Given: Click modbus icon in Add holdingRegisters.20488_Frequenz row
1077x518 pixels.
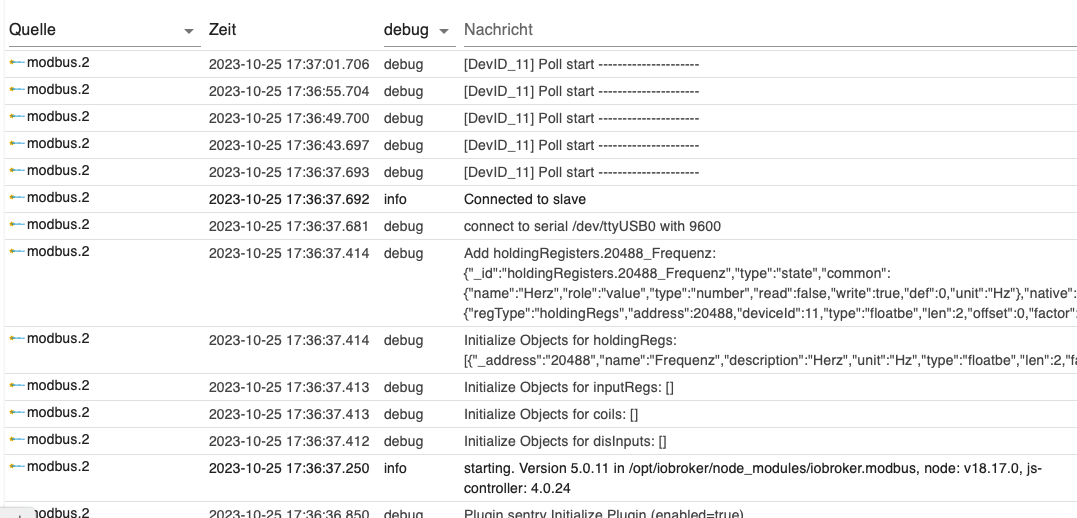Looking at the screenshot, I should pyautogui.click(x=17, y=252).
